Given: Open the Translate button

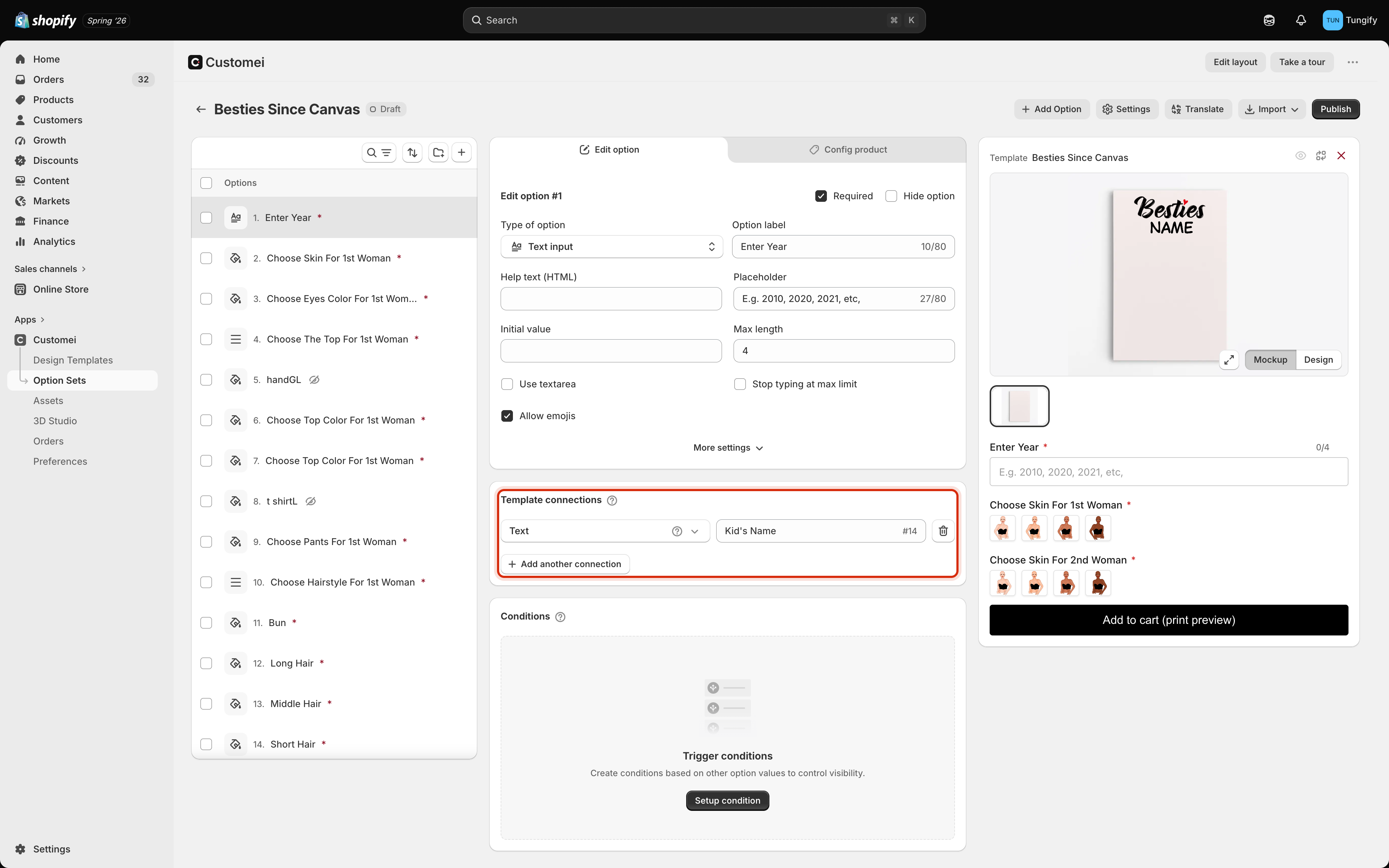Looking at the screenshot, I should point(1197,109).
